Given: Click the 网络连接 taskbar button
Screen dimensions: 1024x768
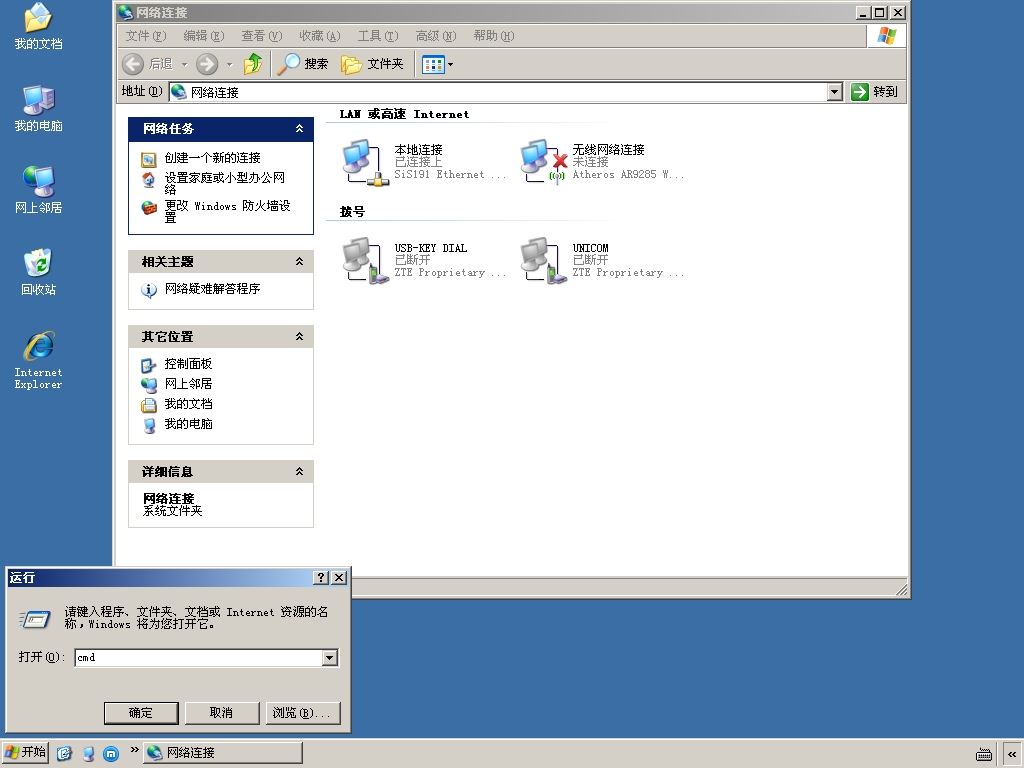Looking at the screenshot, I should click(x=223, y=753).
